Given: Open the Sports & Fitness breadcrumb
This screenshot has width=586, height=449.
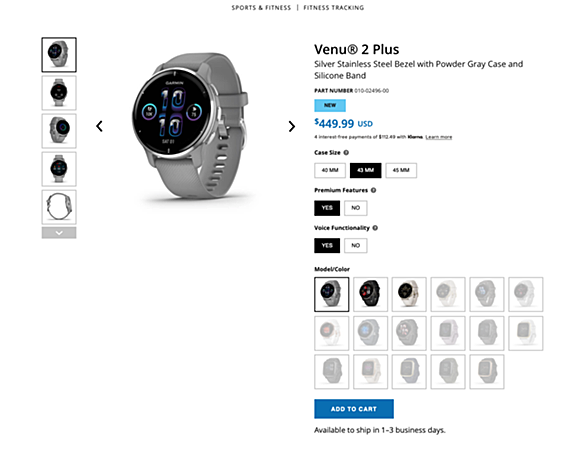Looking at the screenshot, I should [261, 7].
